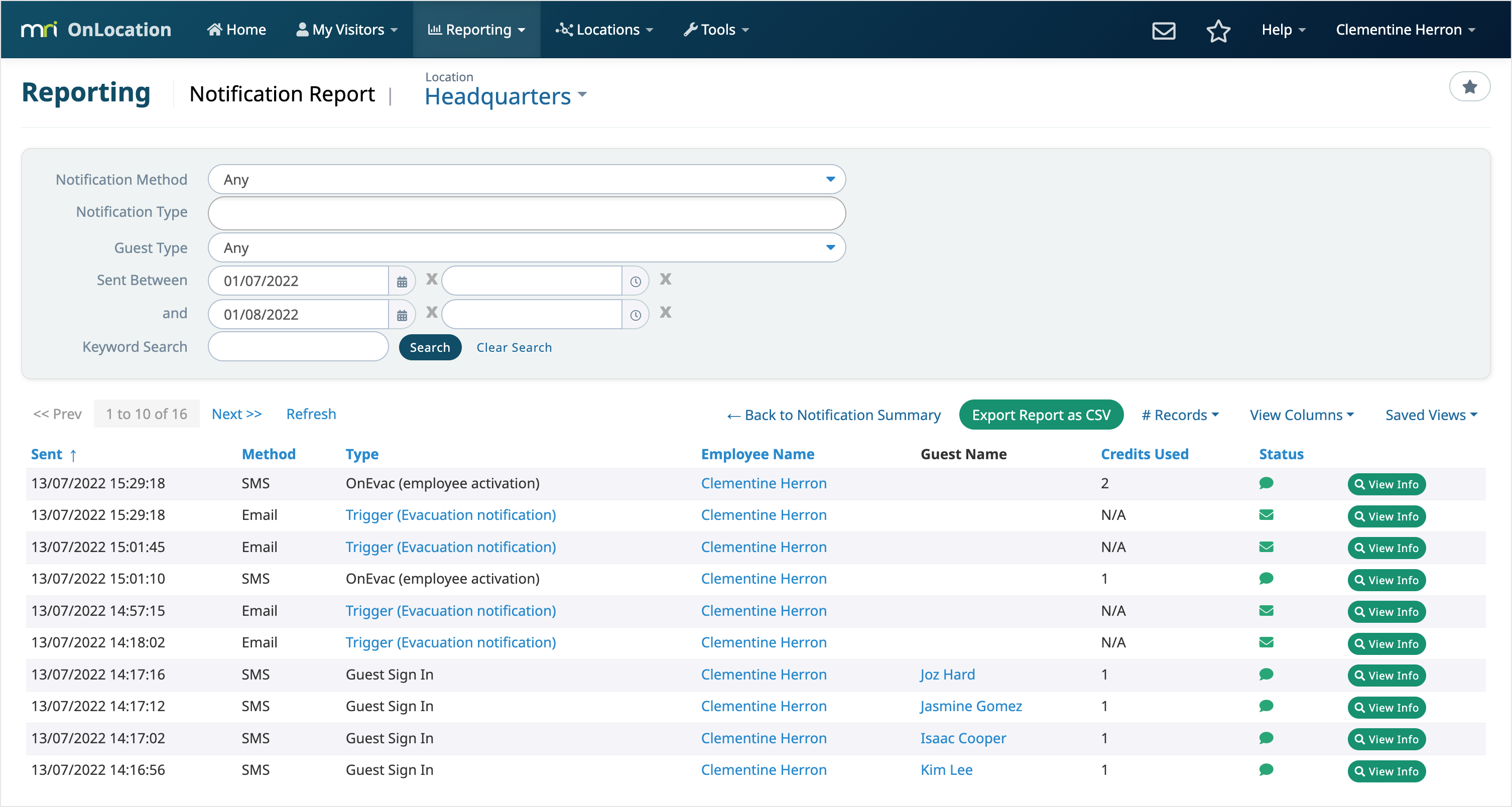Expand the Guest Type dropdown
Image resolution: width=1512 pixels, height=807 pixels.
(x=527, y=248)
